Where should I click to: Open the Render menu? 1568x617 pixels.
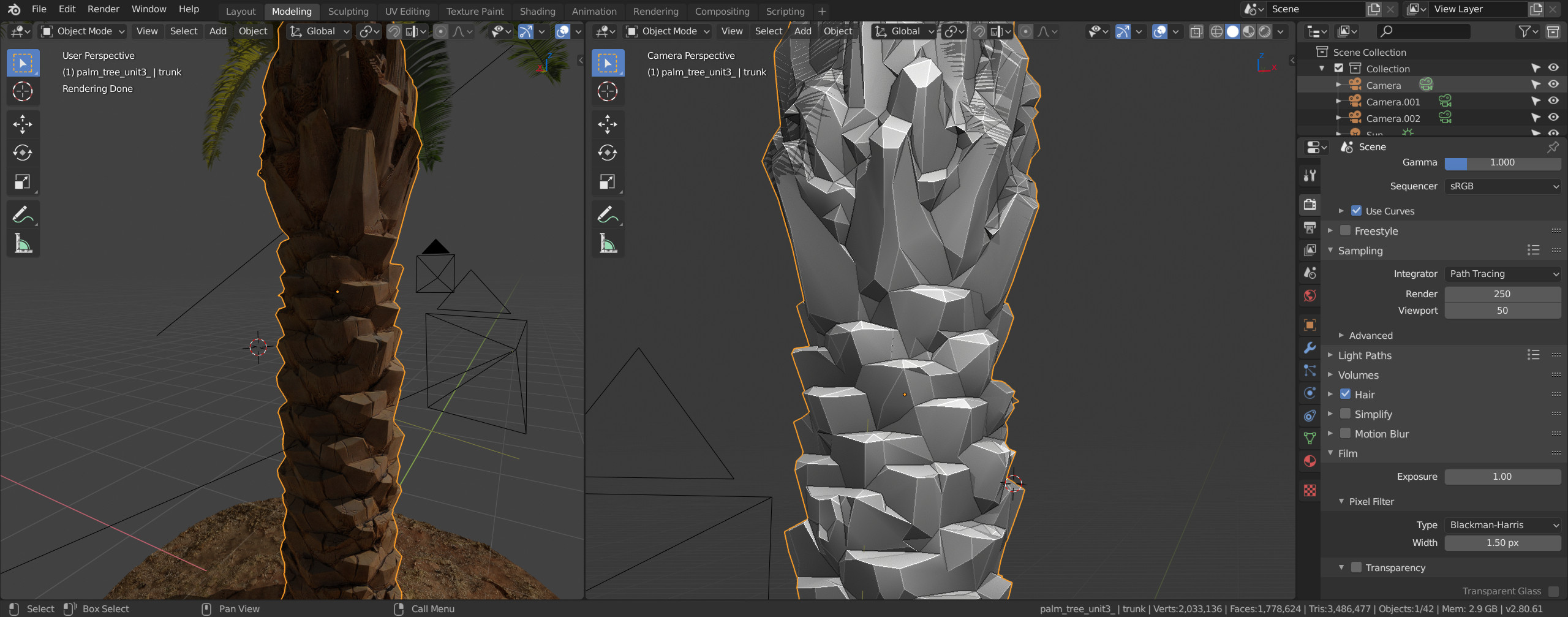pyautogui.click(x=104, y=9)
